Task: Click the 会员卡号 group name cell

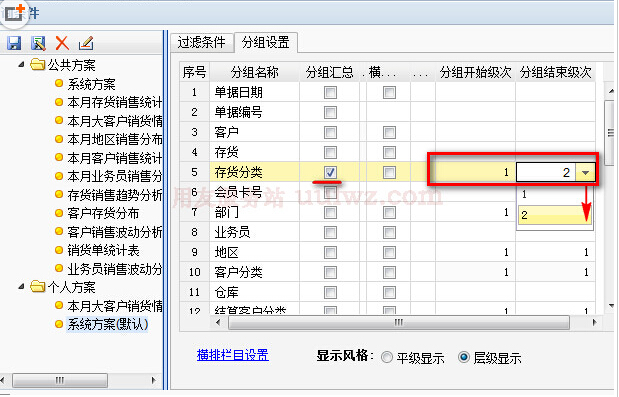Action: coord(255,192)
